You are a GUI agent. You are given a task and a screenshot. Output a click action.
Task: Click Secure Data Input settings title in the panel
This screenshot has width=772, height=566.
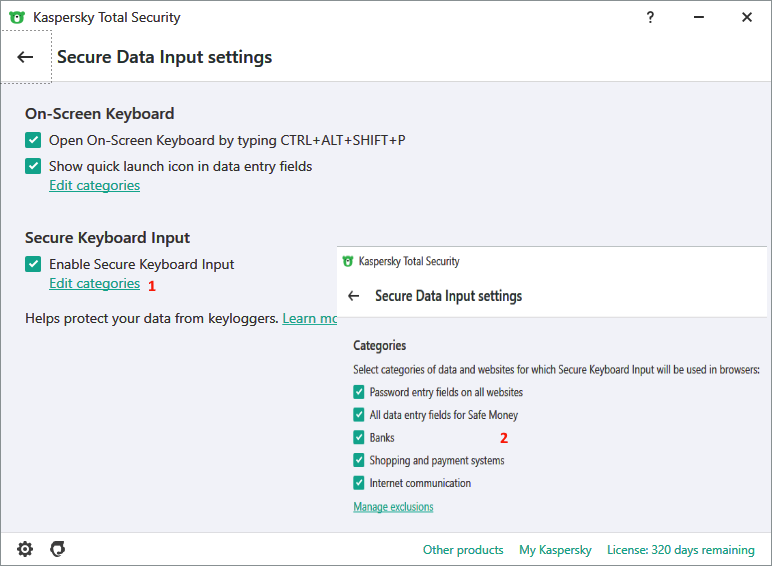pos(449,296)
